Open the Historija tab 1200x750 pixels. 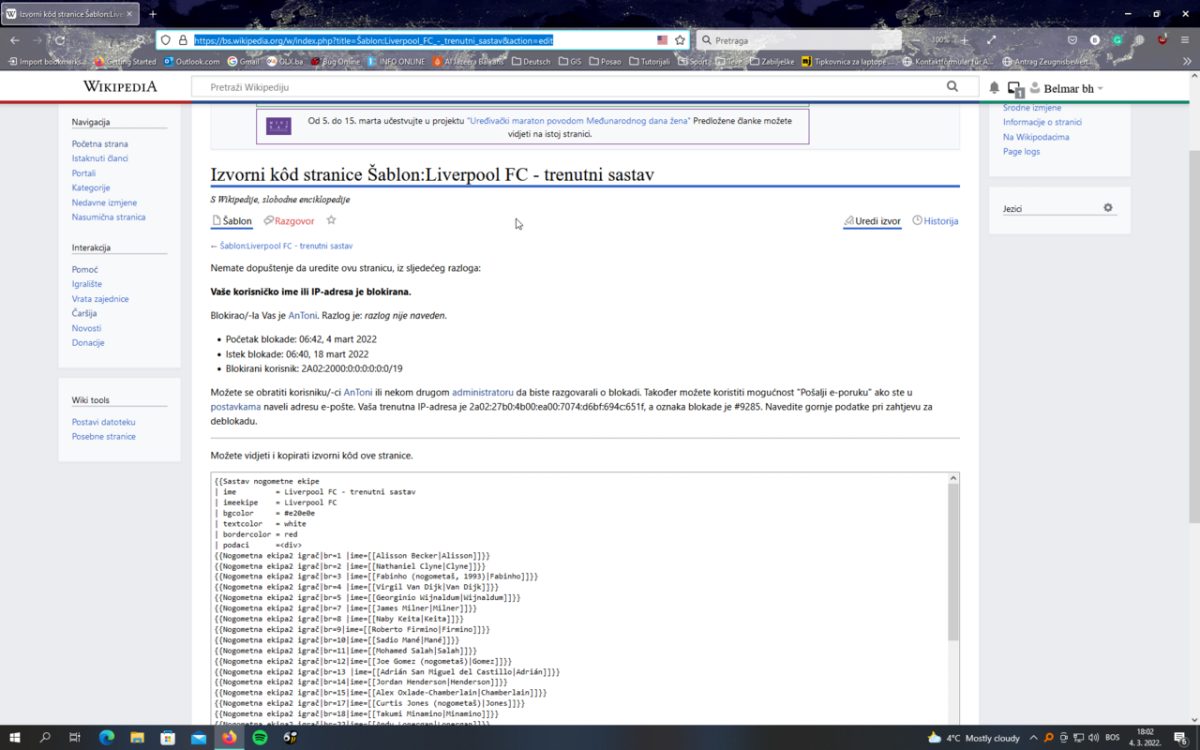935,221
